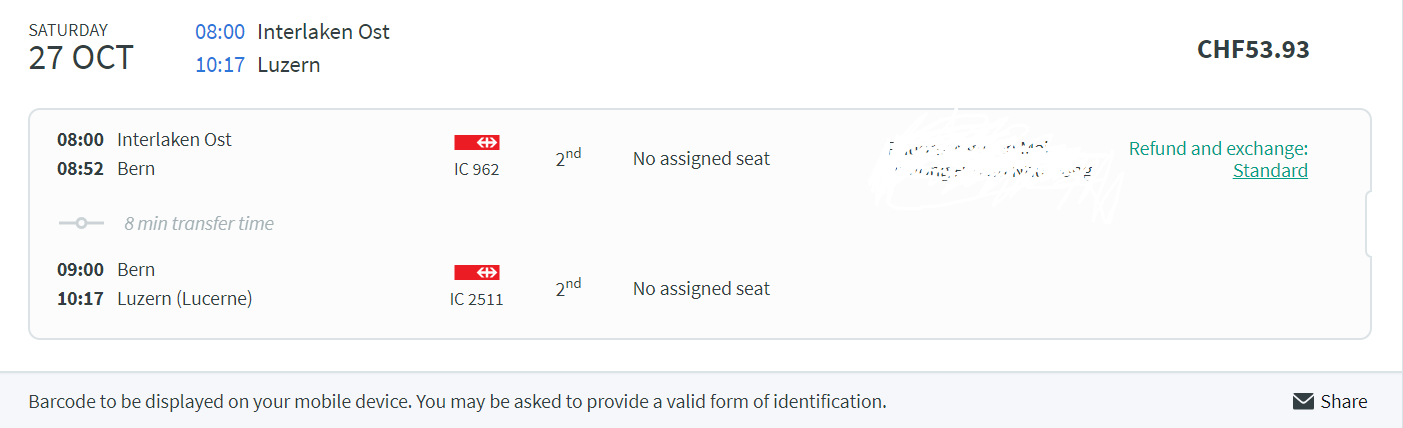The image size is (1403, 428).
Task: Click the envelope Share icon
Action: coord(1303,402)
